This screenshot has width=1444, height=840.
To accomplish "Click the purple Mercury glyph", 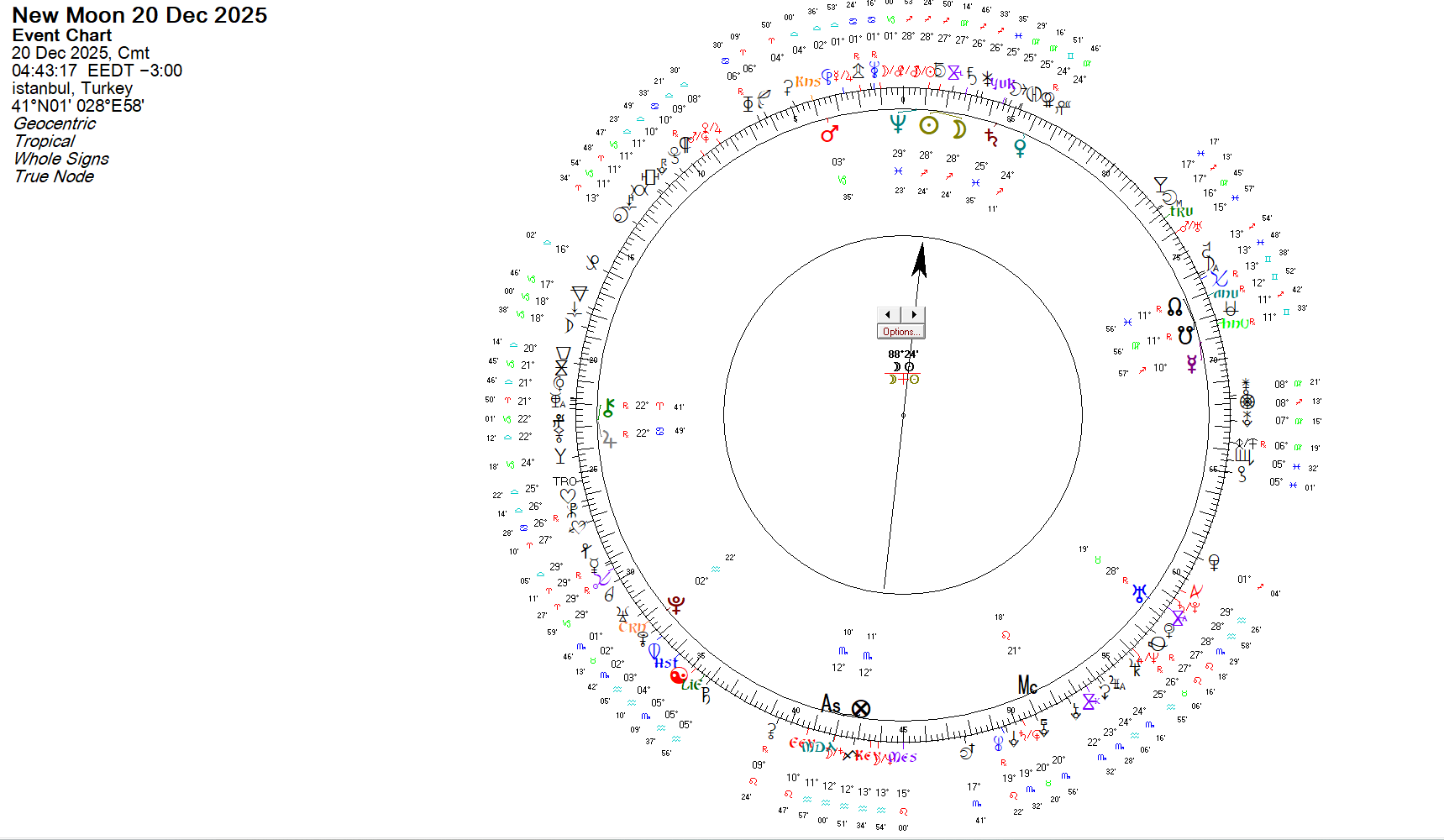I will (x=1191, y=364).
